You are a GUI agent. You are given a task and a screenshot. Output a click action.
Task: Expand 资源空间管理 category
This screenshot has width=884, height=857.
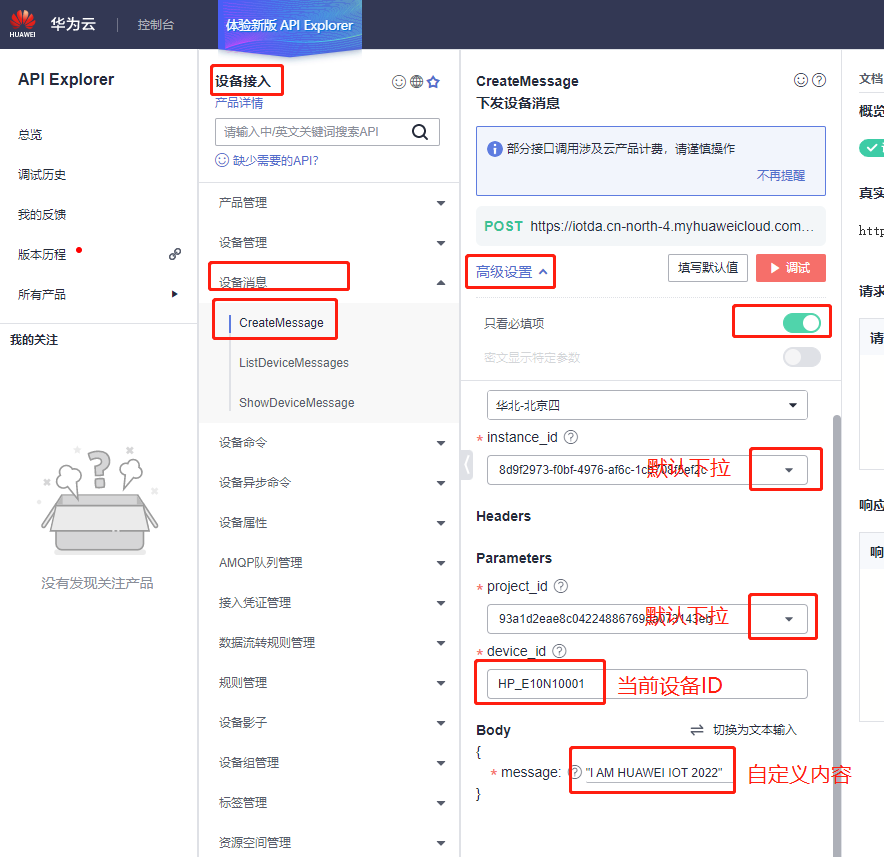pos(441,843)
